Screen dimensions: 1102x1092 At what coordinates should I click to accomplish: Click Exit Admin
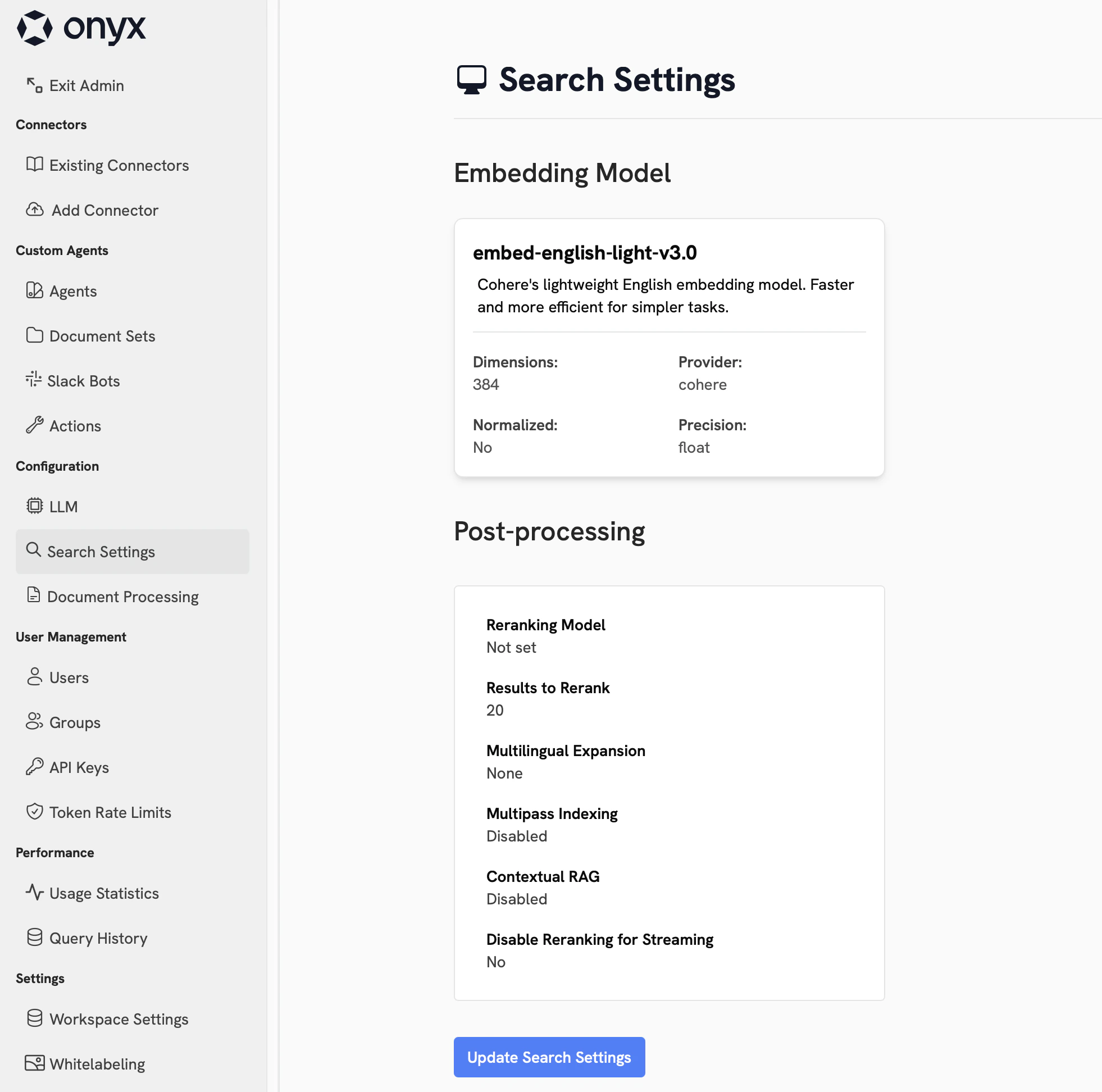[86, 85]
